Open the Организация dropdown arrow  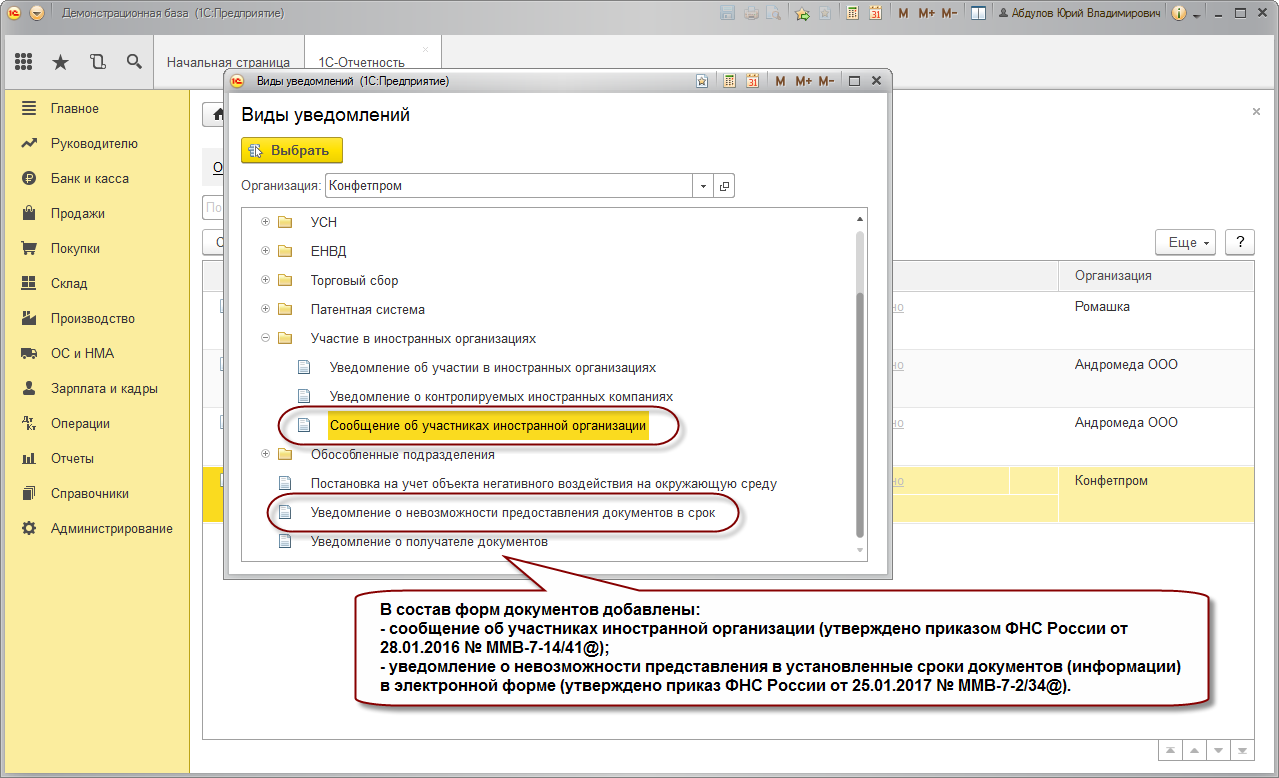[703, 186]
